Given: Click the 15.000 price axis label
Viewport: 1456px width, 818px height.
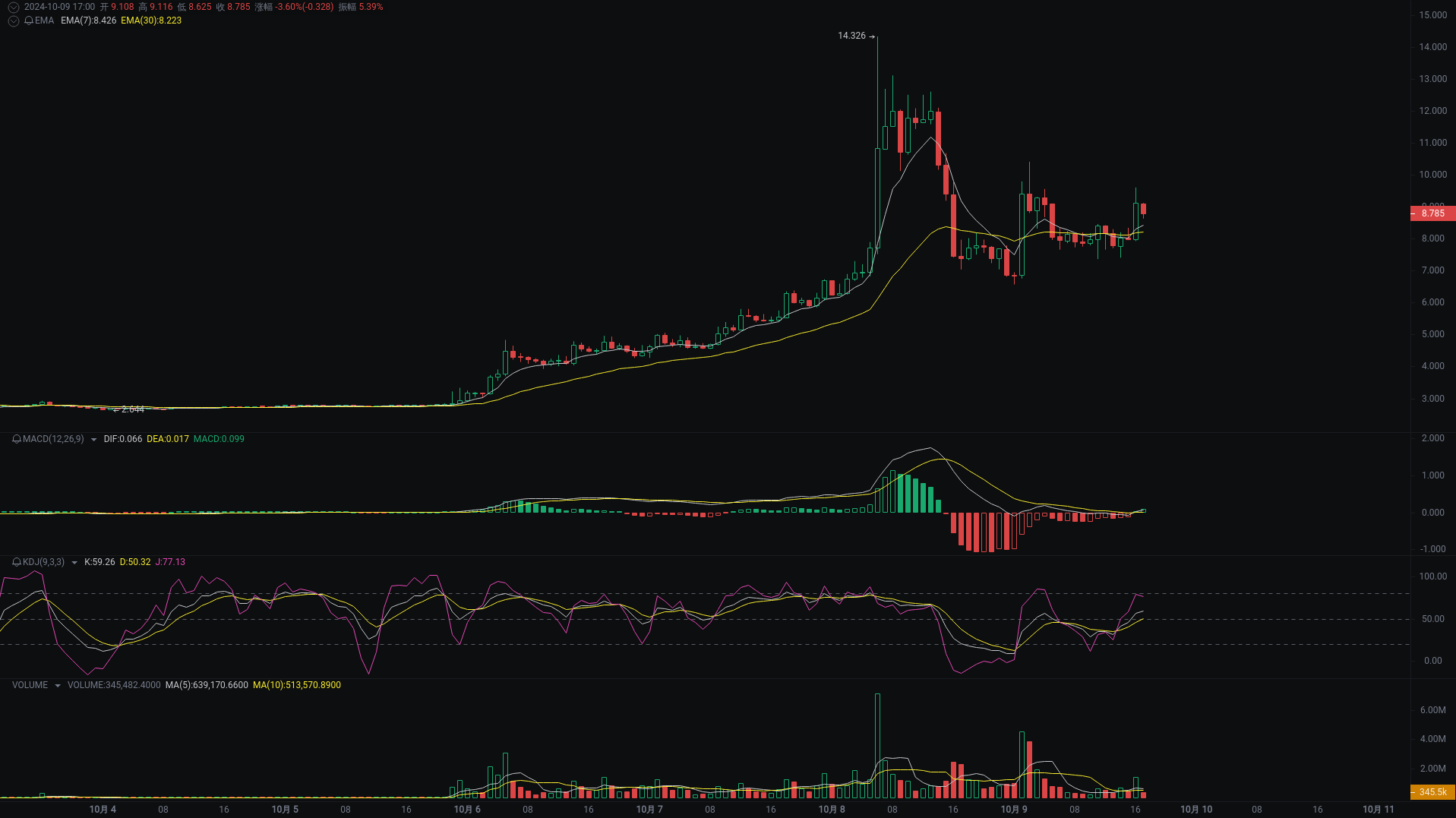Looking at the screenshot, I should [1433, 15].
